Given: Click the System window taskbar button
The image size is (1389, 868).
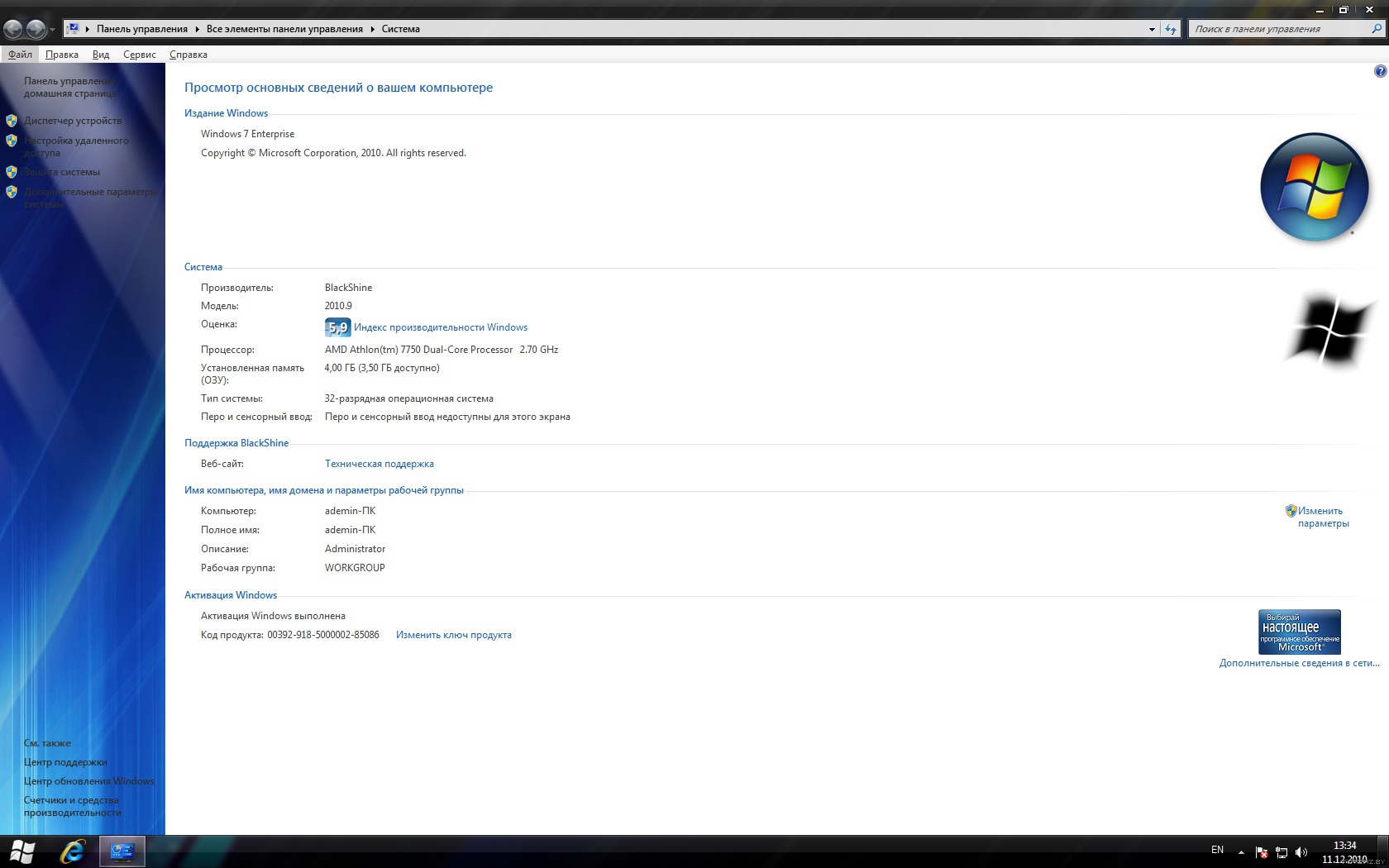Looking at the screenshot, I should click(x=122, y=851).
